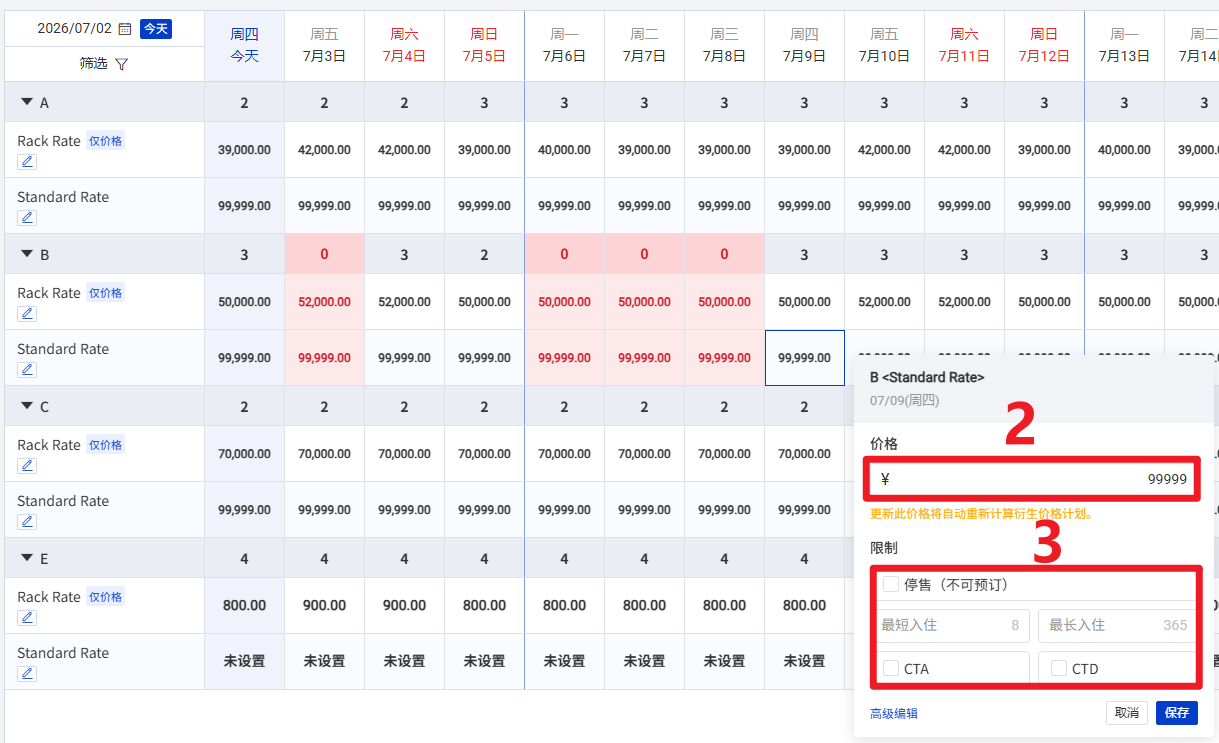Jump to today with the 今天 button

click(x=156, y=29)
